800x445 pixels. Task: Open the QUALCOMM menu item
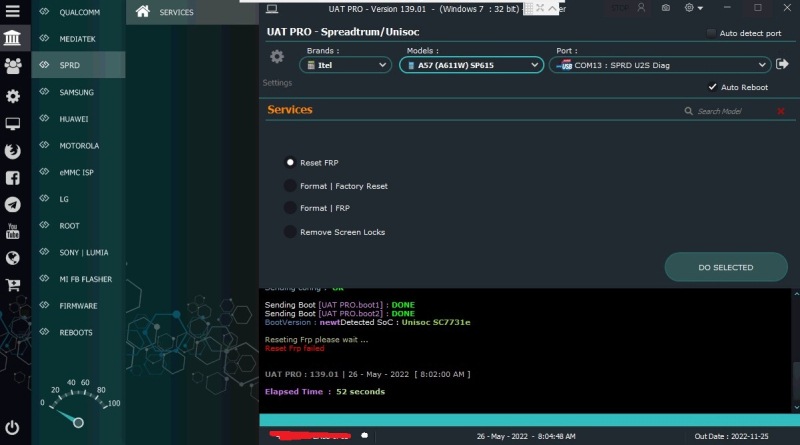pyautogui.click(x=78, y=12)
